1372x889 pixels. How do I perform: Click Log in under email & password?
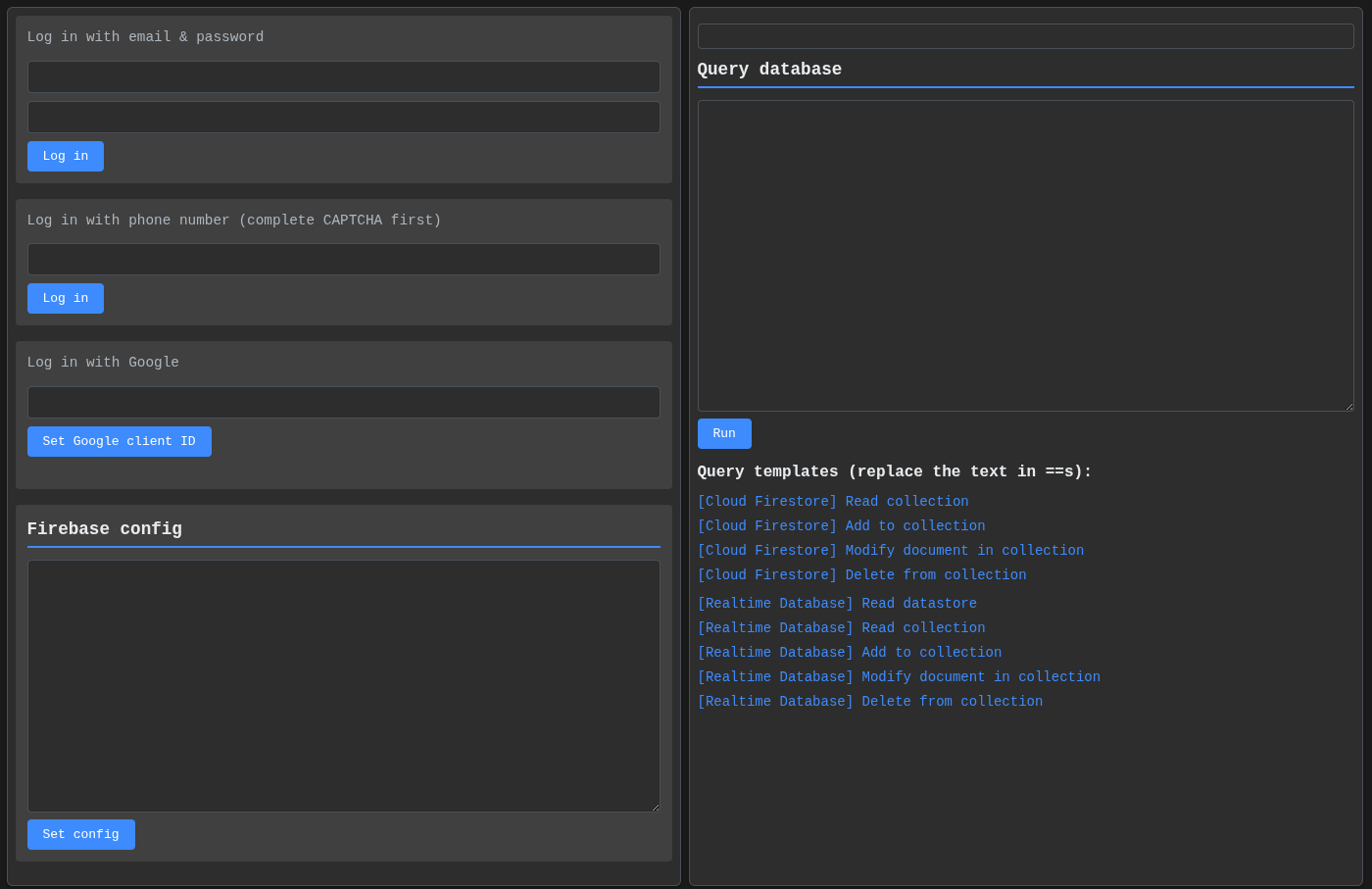66,156
